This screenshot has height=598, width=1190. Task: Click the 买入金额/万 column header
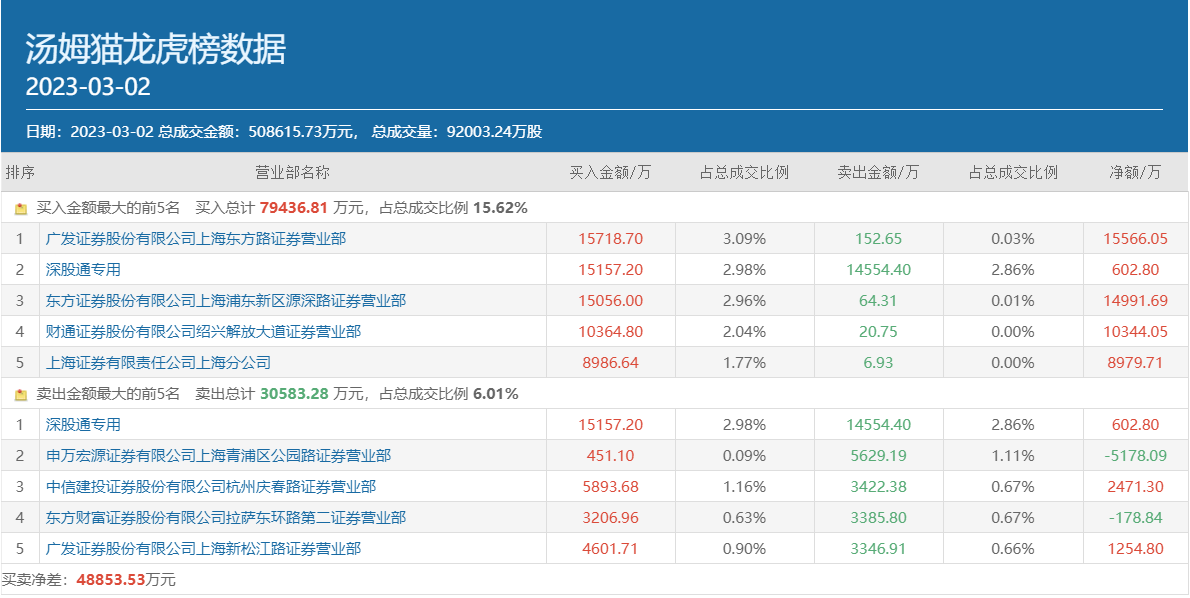[x=610, y=173]
